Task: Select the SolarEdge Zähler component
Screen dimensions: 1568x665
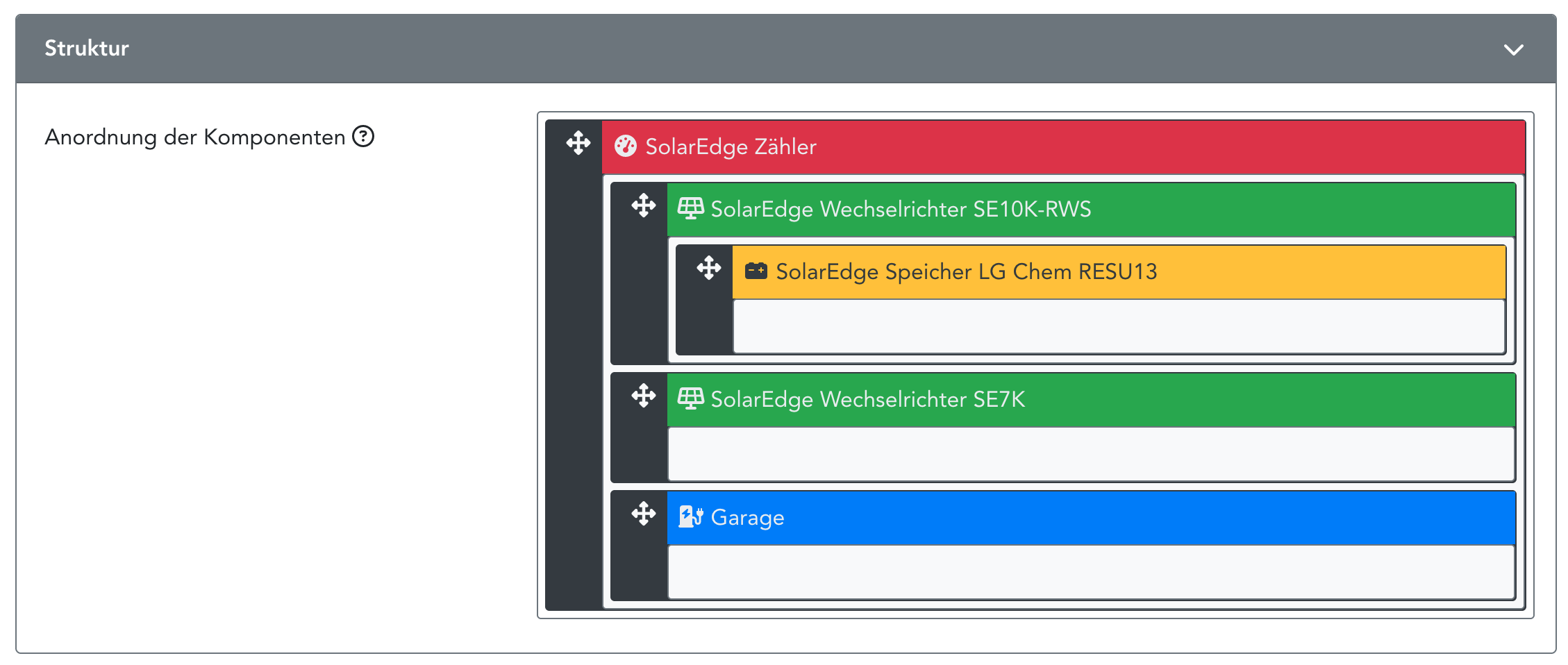Action: (x=731, y=147)
